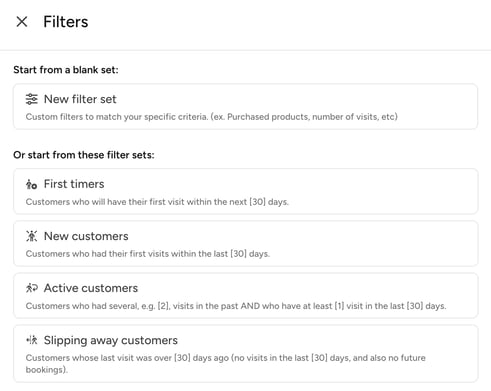The height and width of the screenshot is (391, 491).
Task: Click the Slipping away customers icon
Action: [x=32, y=340]
